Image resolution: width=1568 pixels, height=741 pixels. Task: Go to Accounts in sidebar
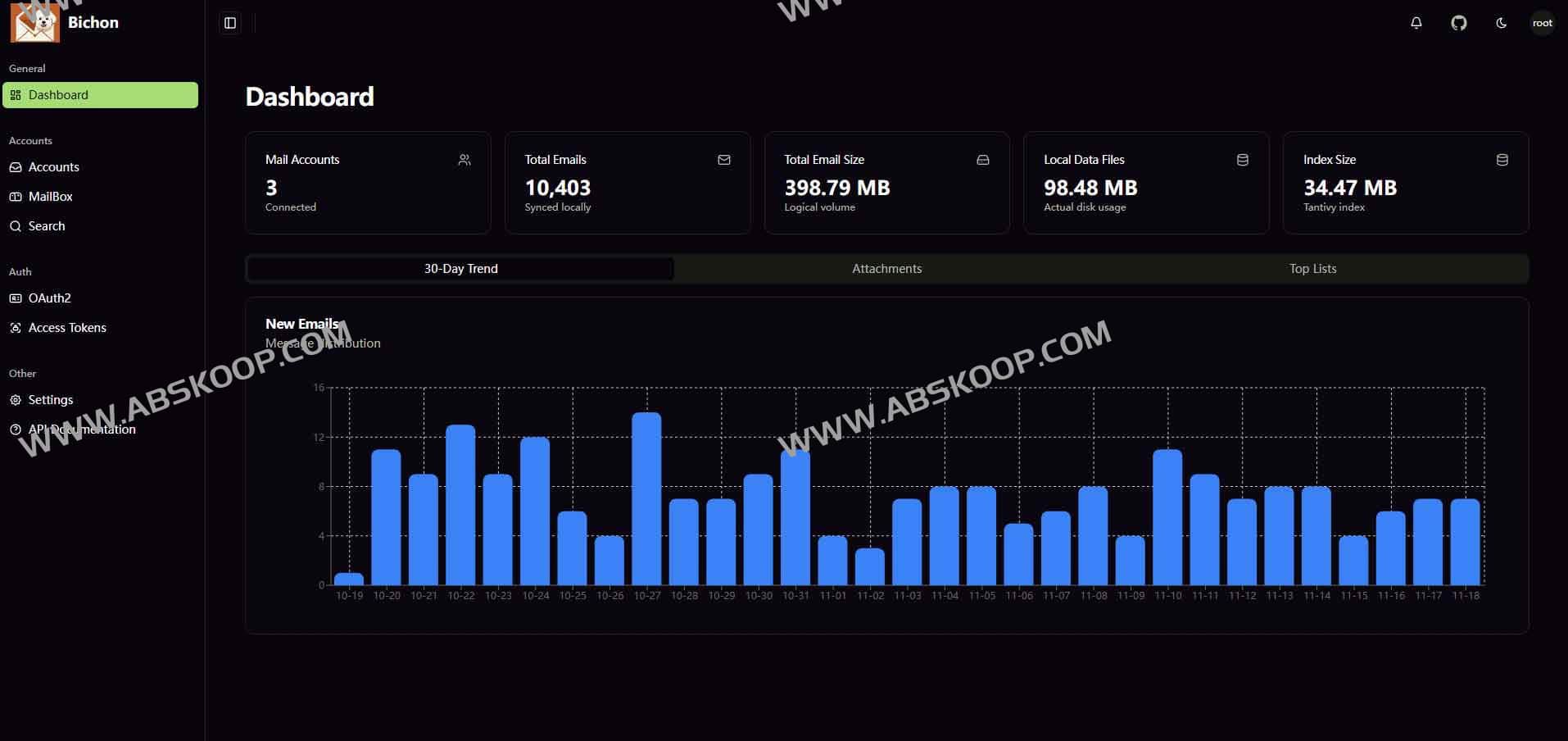[x=53, y=167]
